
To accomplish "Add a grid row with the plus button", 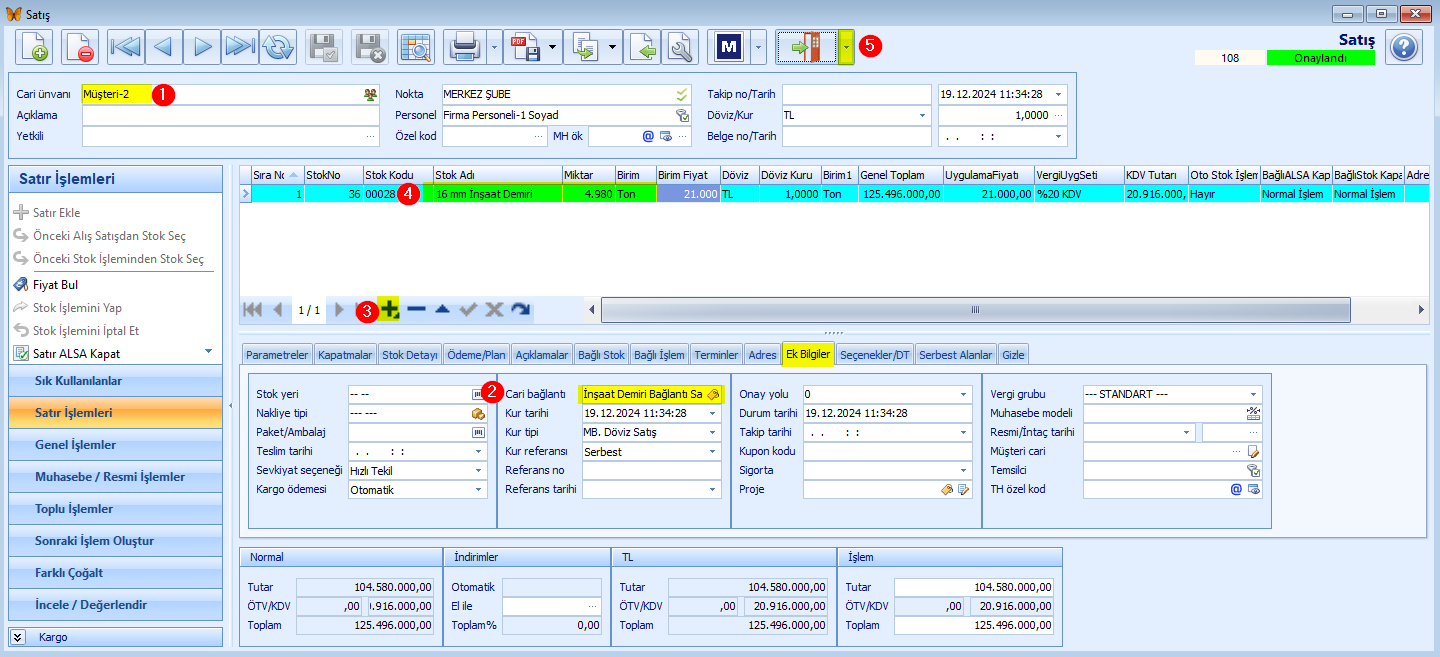I will pos(390,310).
